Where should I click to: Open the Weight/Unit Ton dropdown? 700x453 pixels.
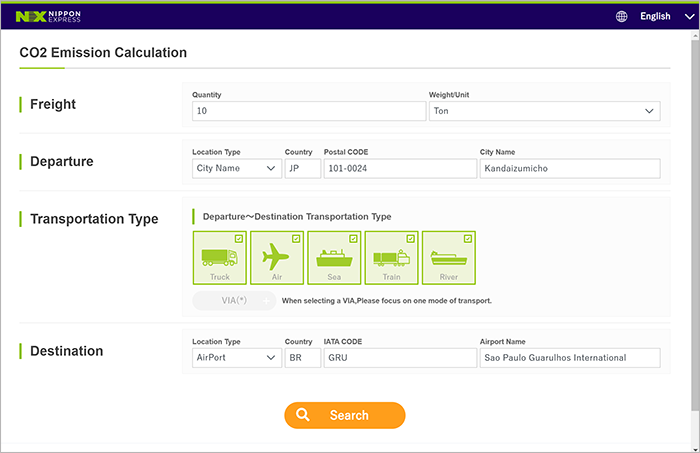coord(544,111)
